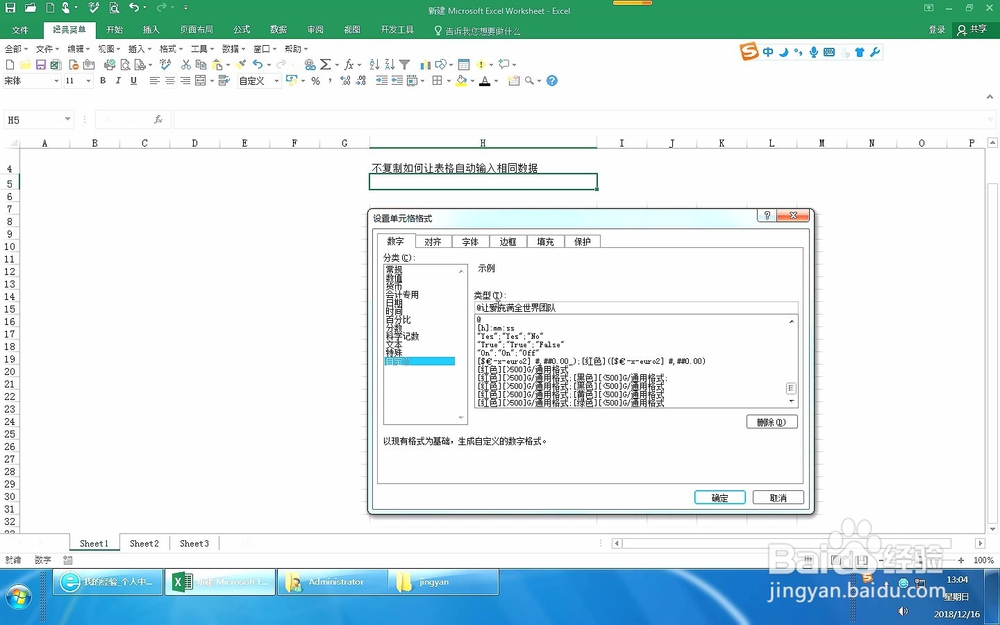This screenshot has height=625, width=1000.
Task: Sort ascending with the A-Z icon
Action: (x=374, y=64)
